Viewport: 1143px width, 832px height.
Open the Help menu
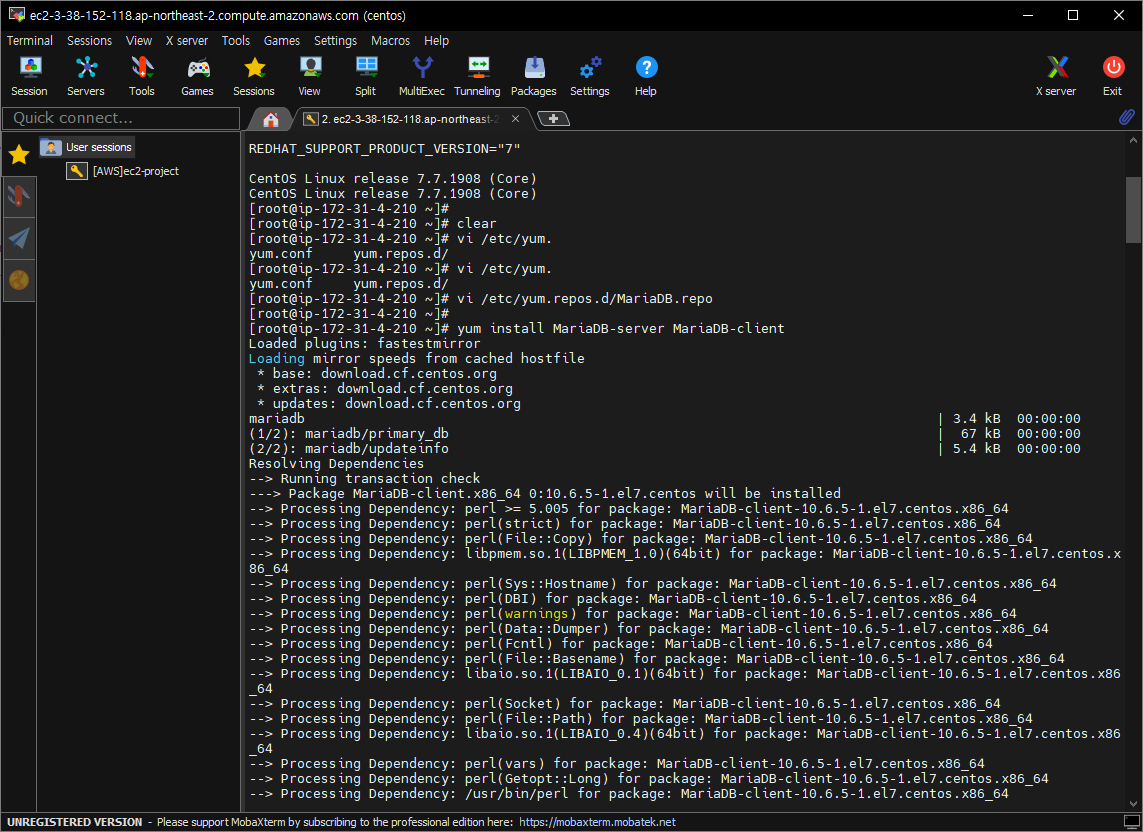point(436,41)
